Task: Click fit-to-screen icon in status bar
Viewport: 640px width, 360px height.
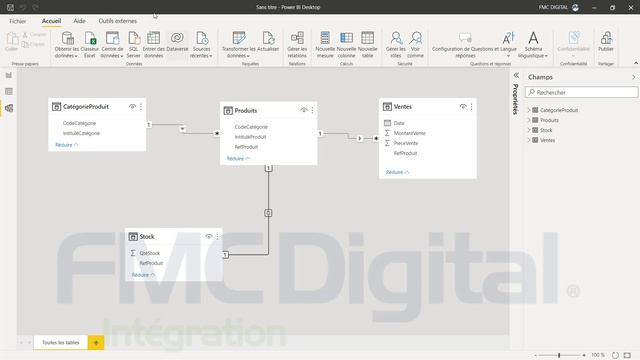Action: (x=627, y=355)
